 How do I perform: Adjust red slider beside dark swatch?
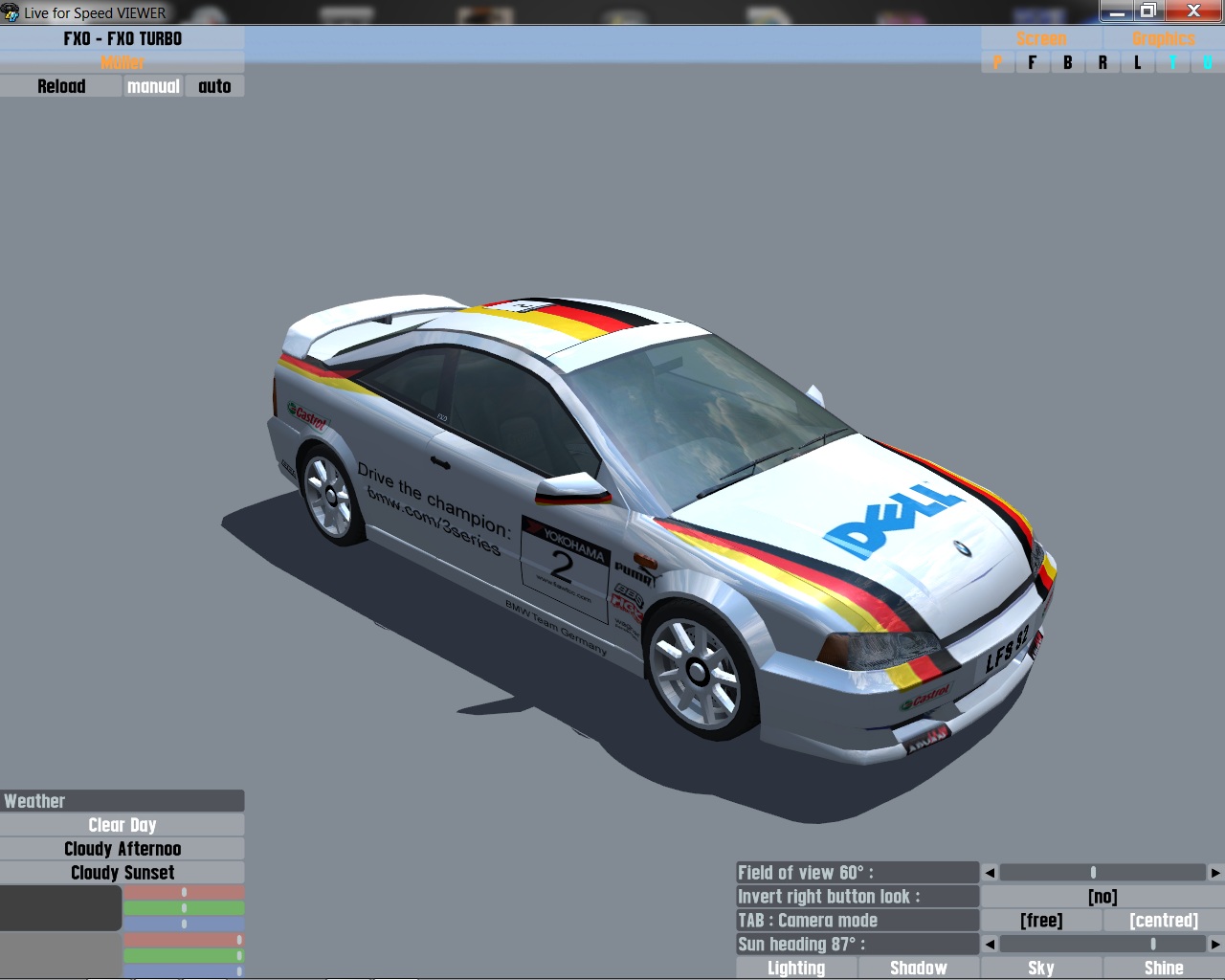184,892
